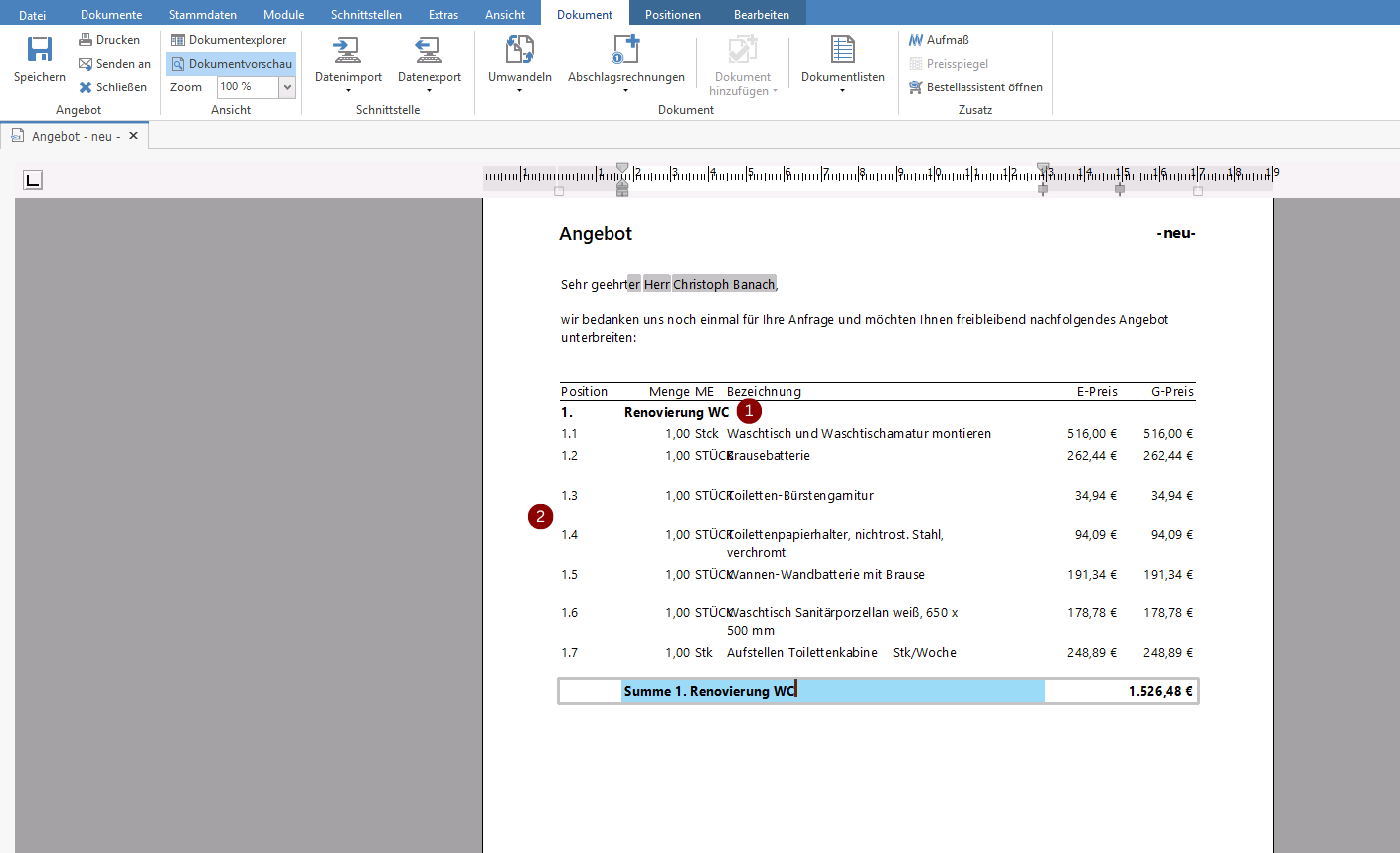
Task: Click the Drucken printer icon
Action: pos(86,40)
